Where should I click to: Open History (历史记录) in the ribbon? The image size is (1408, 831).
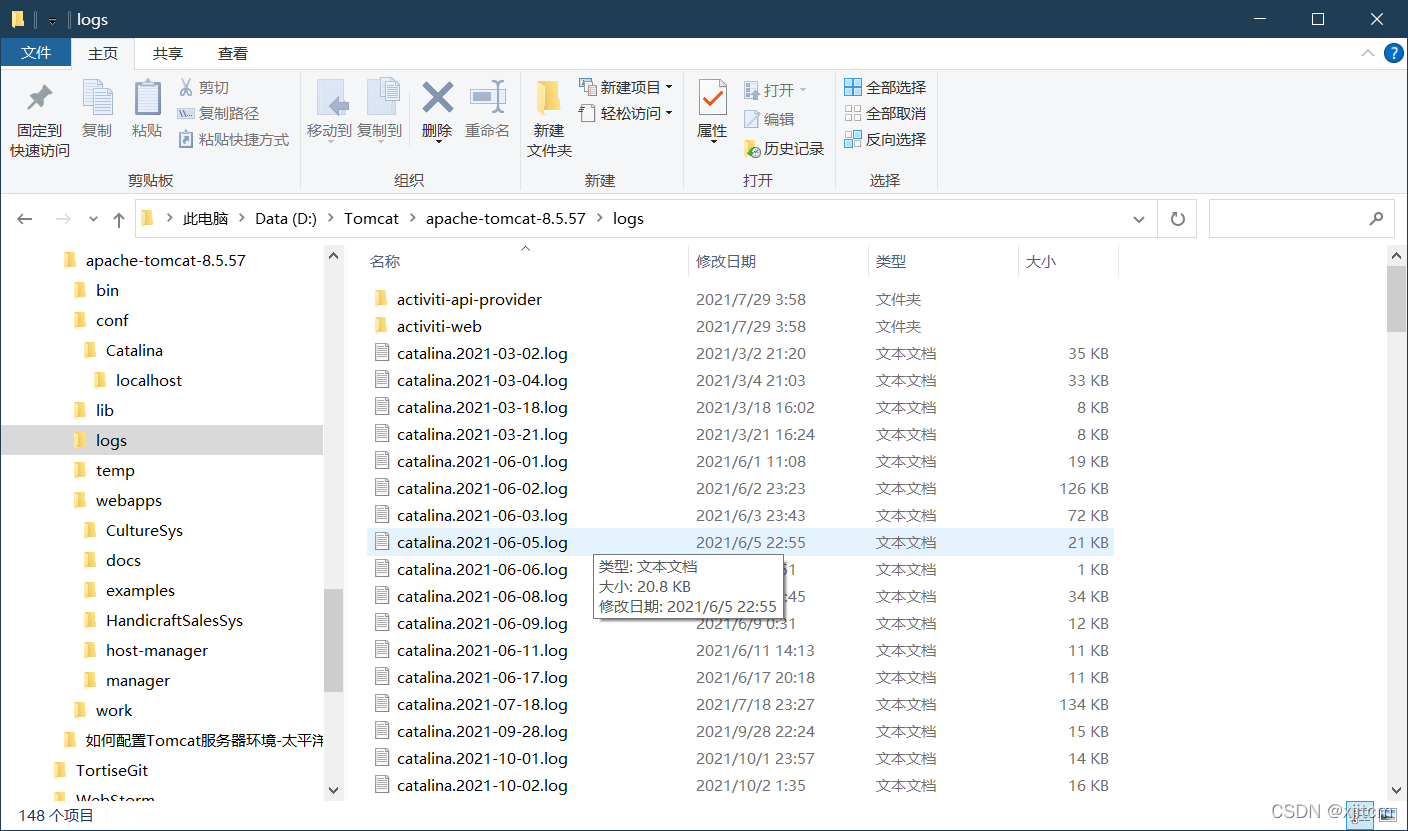(x=784, y=149)
